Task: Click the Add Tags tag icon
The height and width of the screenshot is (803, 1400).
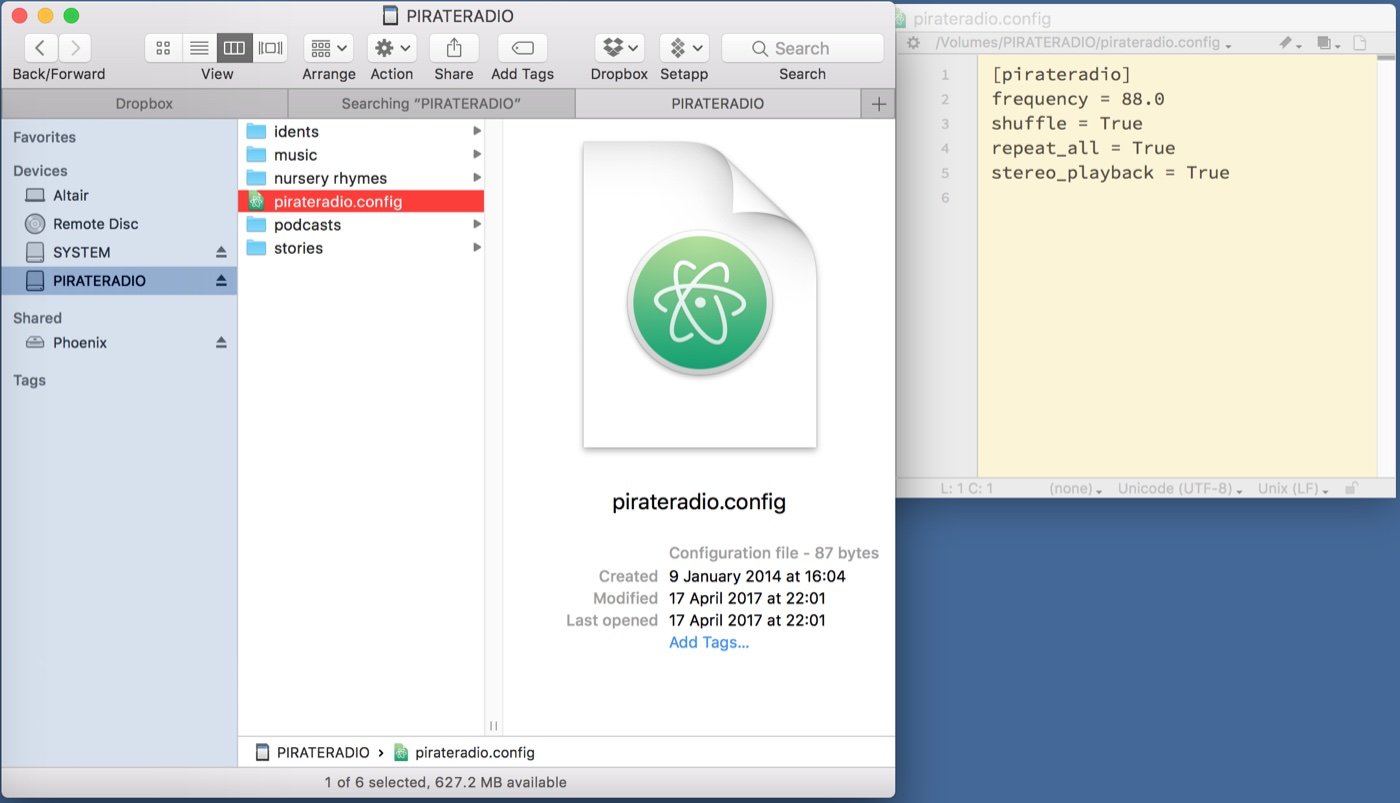Action: point(521,47)
